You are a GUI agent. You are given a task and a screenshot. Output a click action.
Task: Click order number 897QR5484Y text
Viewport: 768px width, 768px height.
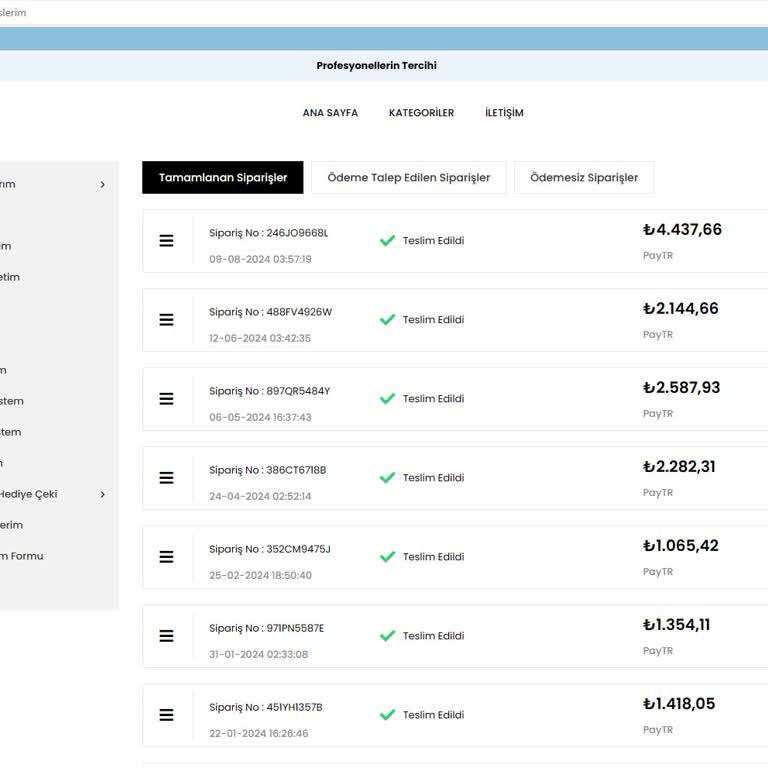click(269, 391)
